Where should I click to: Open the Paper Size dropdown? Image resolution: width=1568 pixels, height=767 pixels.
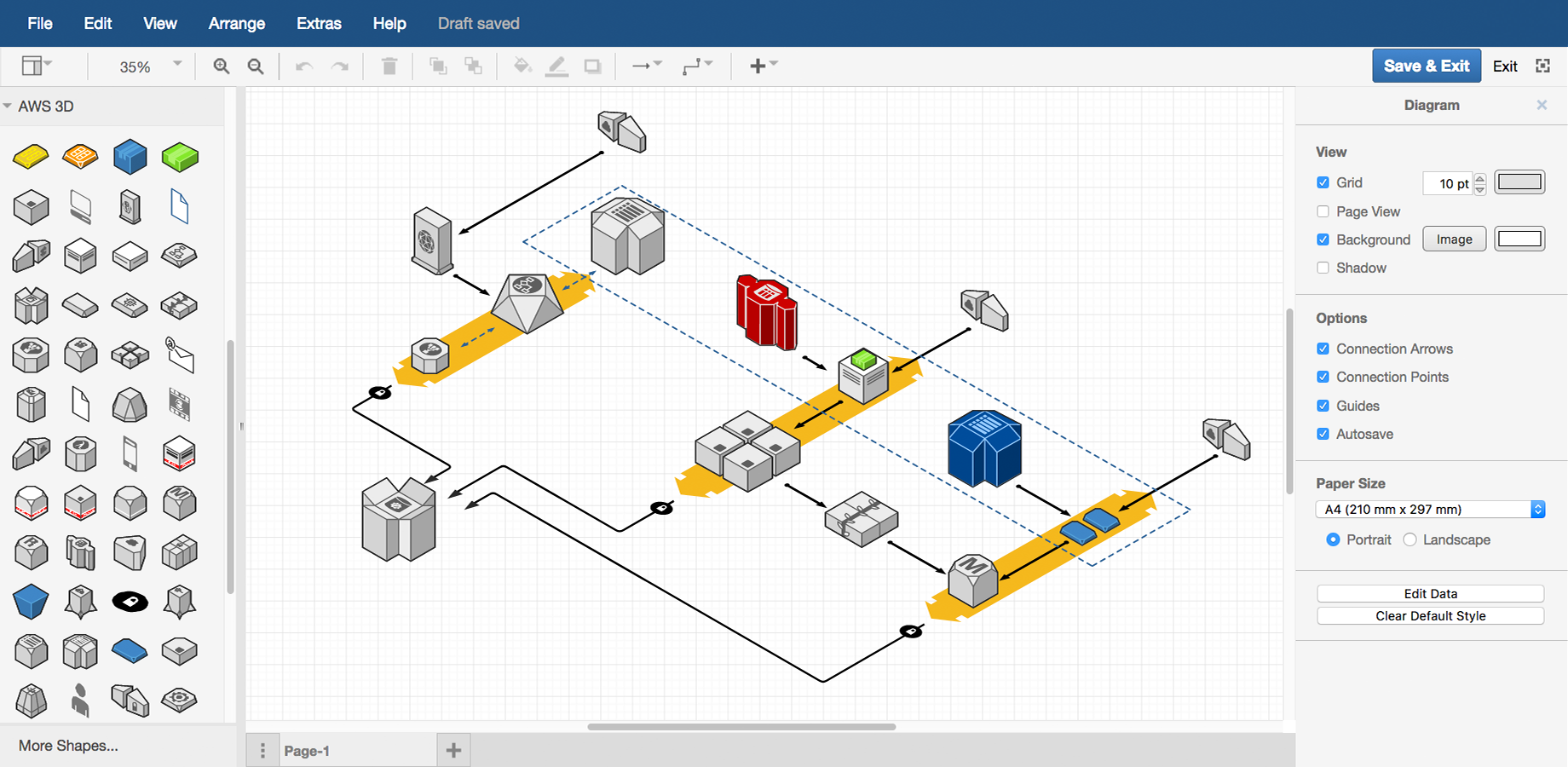coord(1430,509)
